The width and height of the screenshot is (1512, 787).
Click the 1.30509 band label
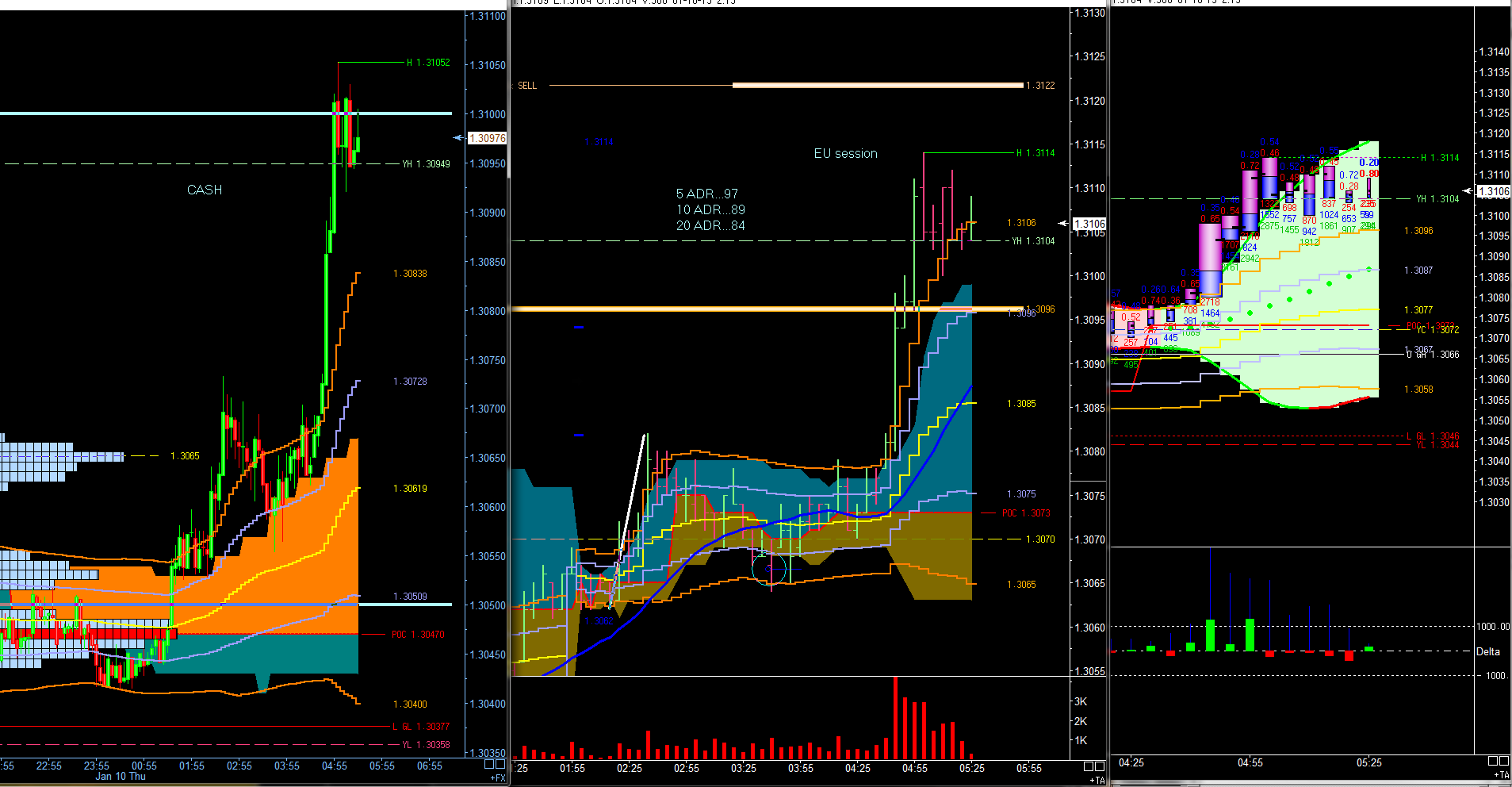point(410,597)
